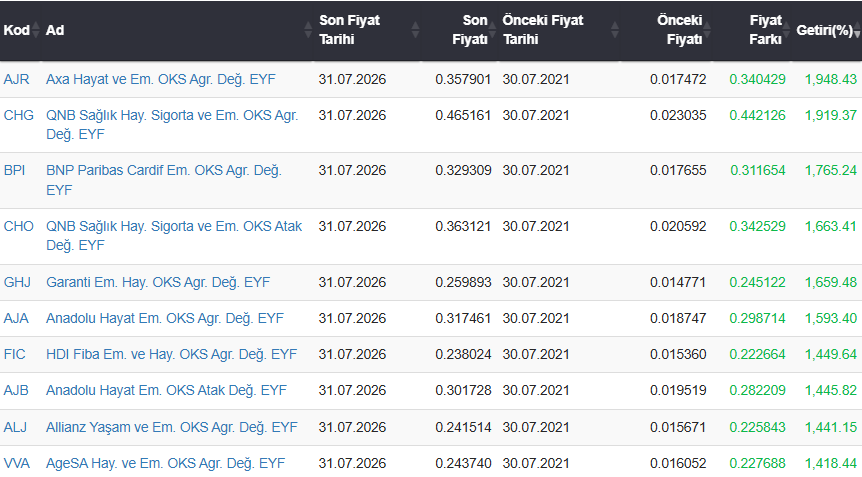The image size is (862, 477).
Task: Open QNB Sağlık Hay. OKS Agr. fund
Action: [172, 125]
